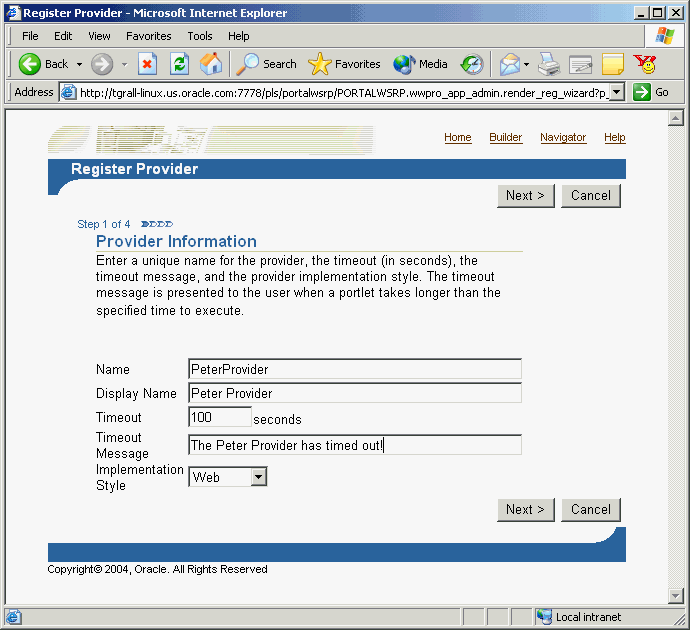Click the page icon in Address bar
The width and height of the screenshot is (690, 630).
click(68, 92)
